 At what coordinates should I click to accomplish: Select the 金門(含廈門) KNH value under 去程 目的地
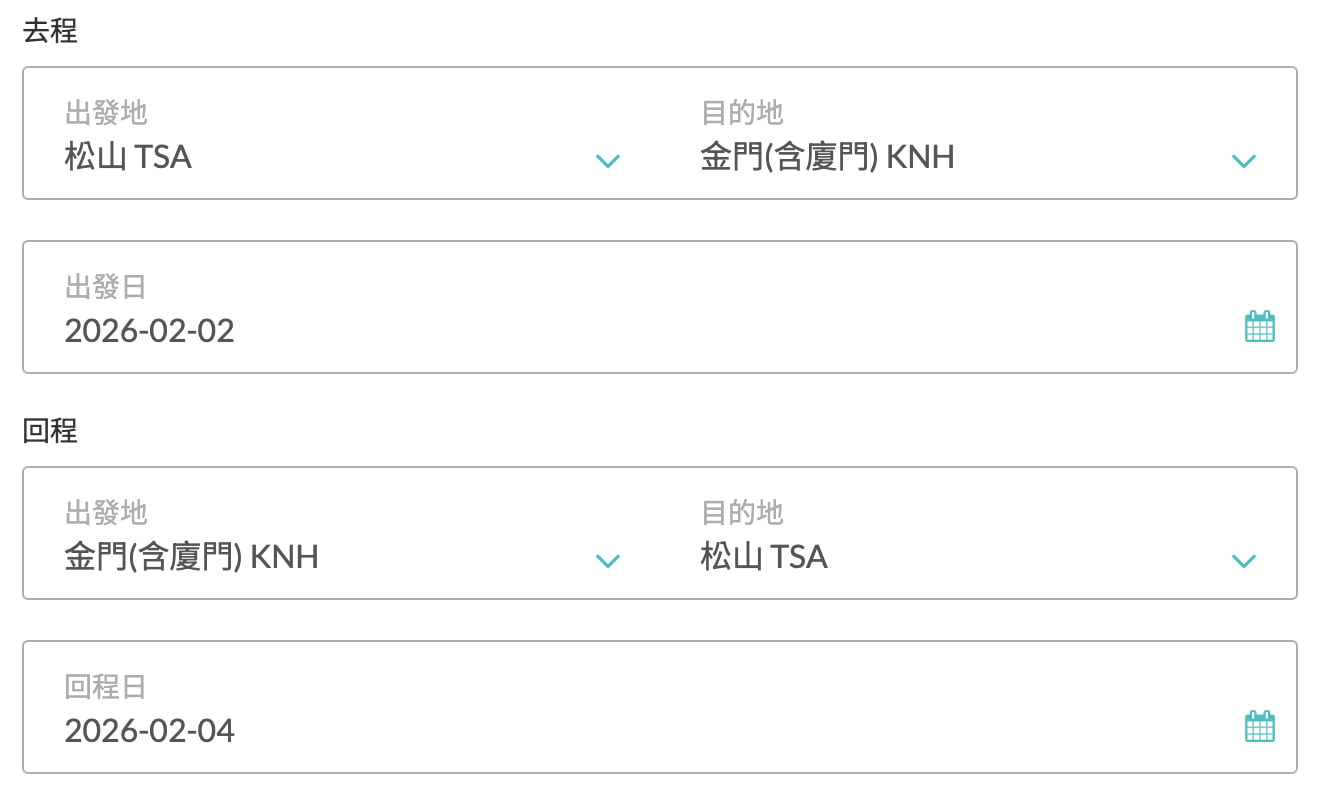click(827, 157)
